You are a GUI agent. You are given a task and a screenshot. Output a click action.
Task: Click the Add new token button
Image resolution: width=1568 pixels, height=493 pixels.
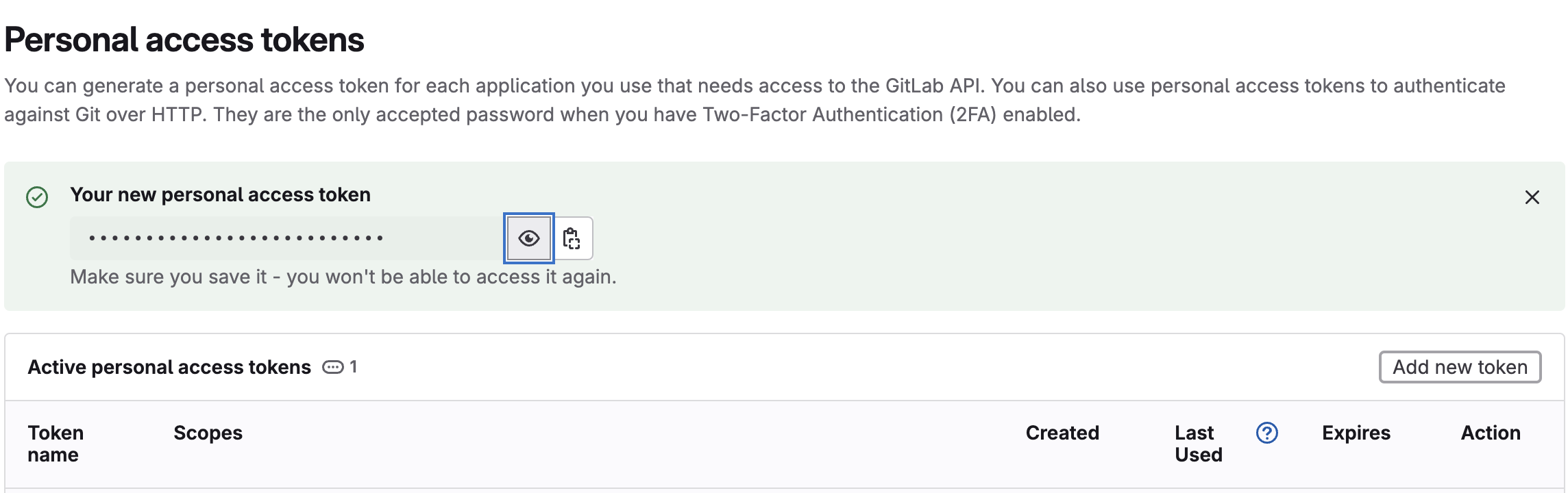point(1460,367)
